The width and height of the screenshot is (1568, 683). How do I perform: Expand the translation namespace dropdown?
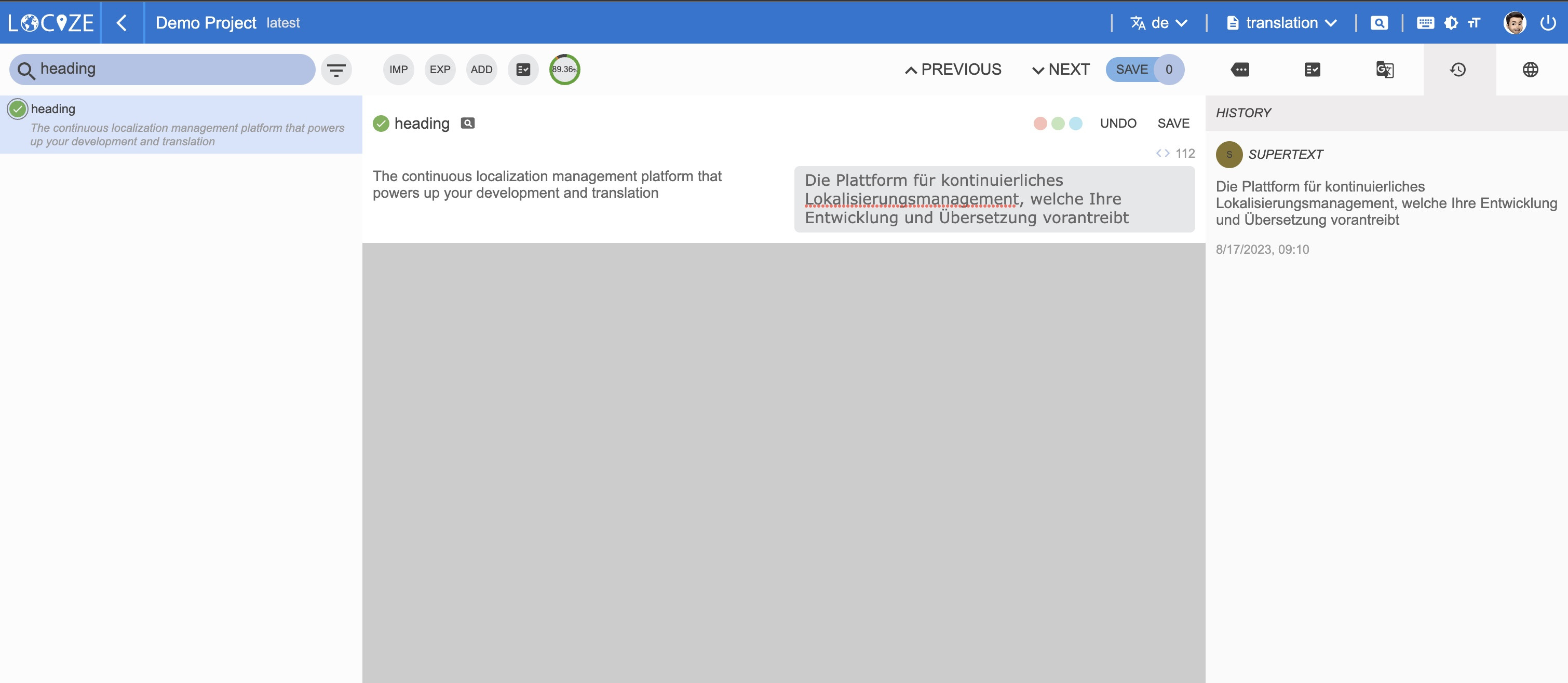tap(1282, 23)
